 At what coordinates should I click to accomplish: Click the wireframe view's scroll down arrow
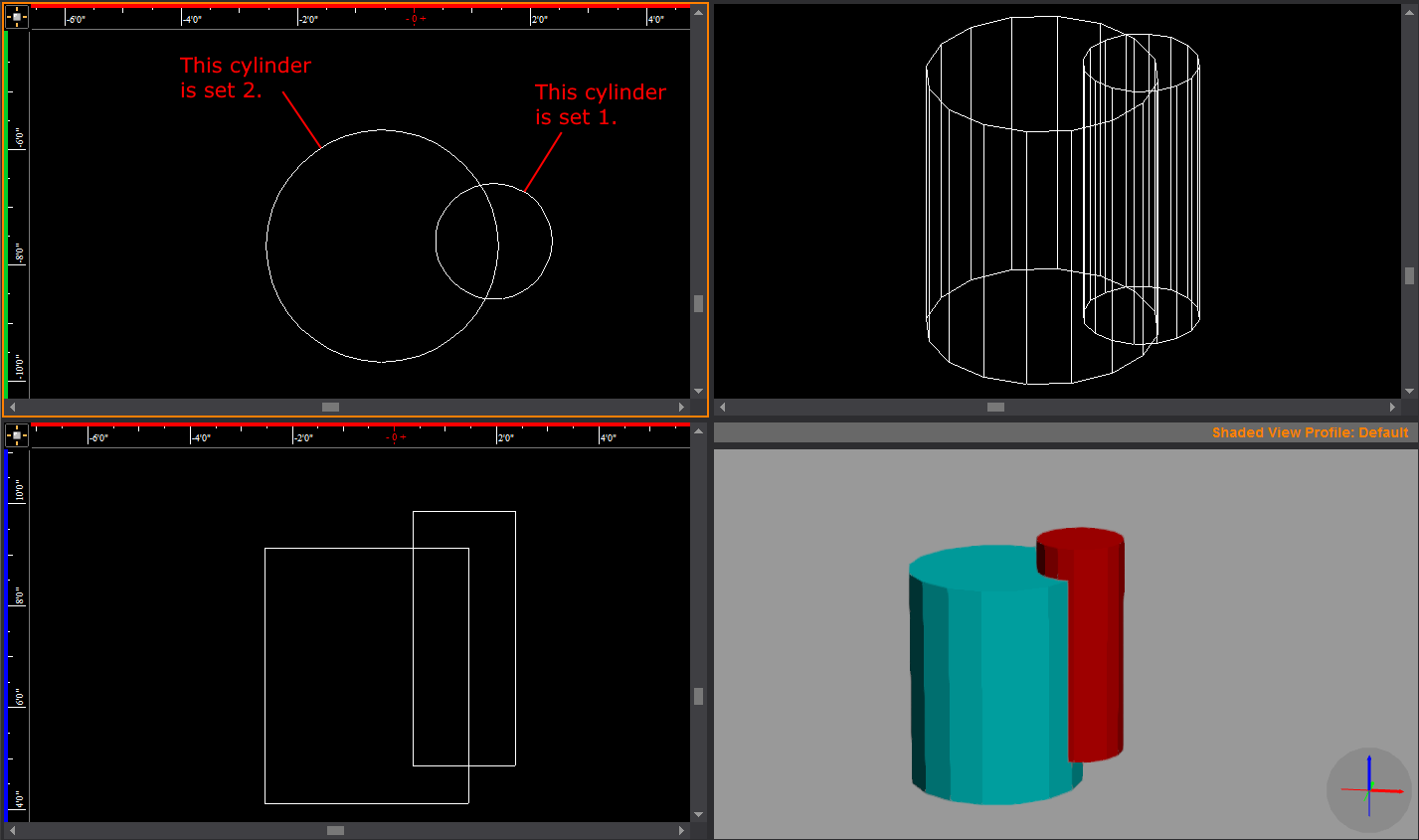tap(1409, 392)
